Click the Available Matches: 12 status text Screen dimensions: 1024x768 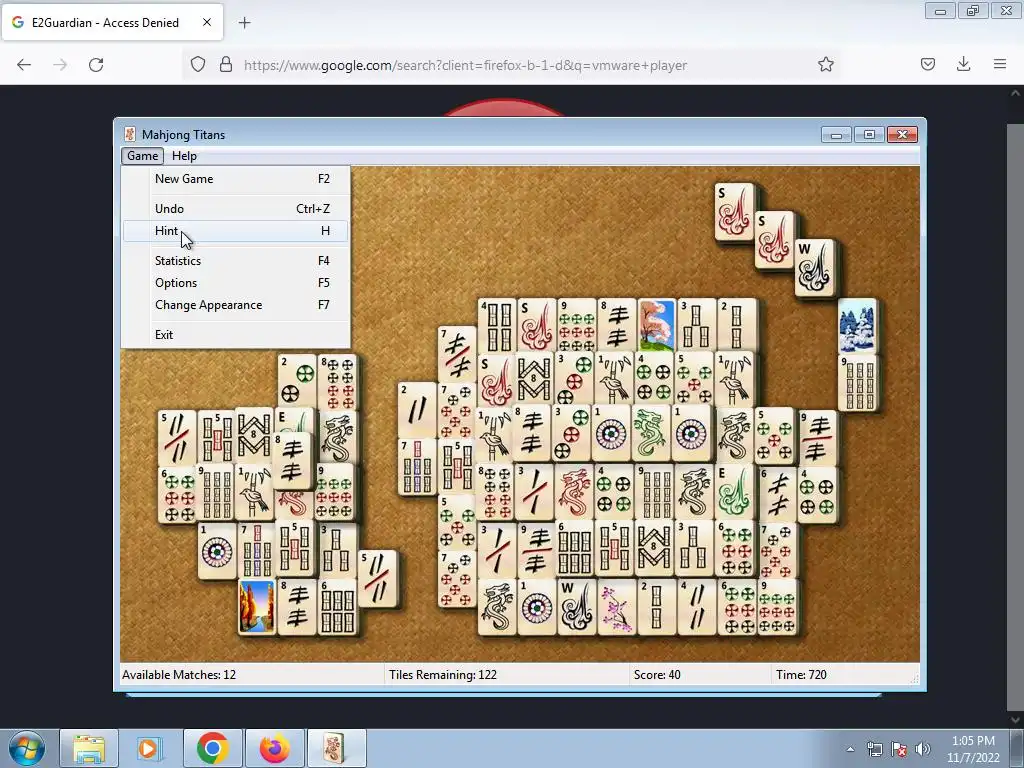pyautogui.click(x=179, y=675)
